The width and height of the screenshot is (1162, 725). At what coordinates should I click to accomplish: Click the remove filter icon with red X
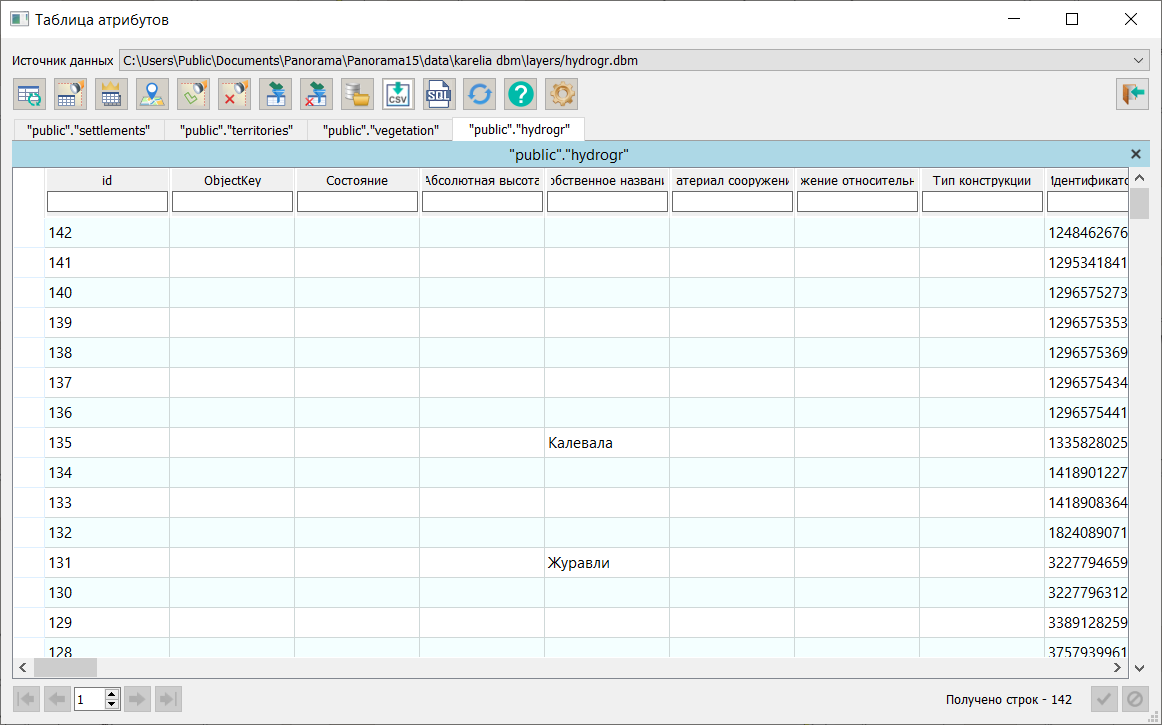(234, 94)
